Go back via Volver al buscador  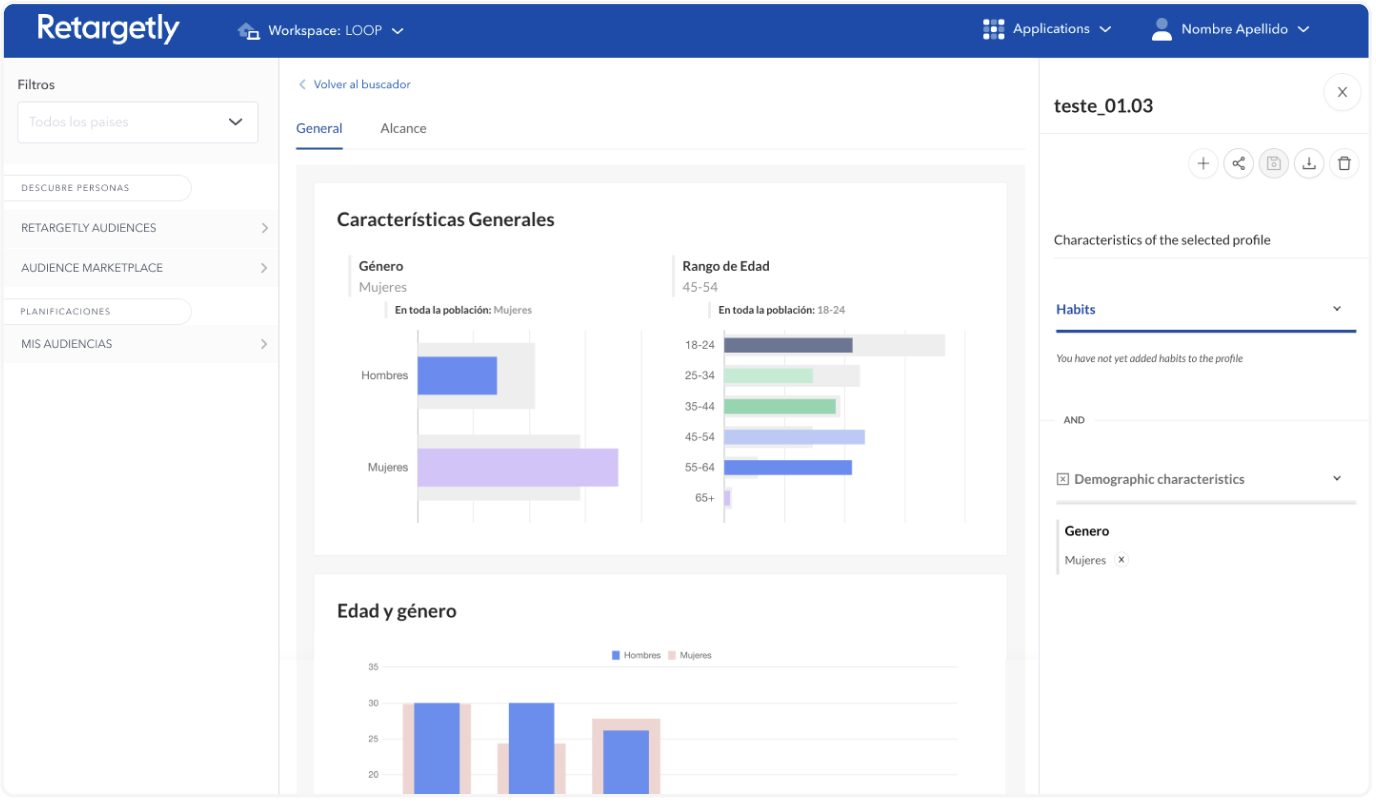coord(354,85)
